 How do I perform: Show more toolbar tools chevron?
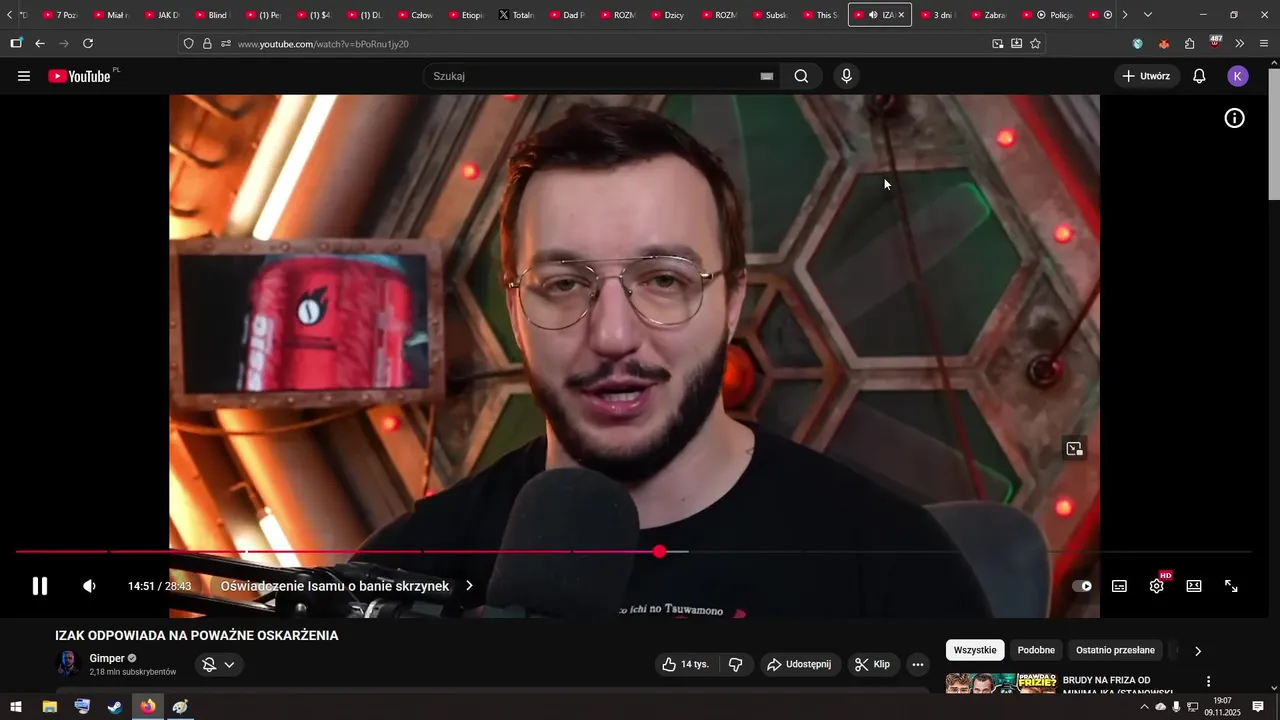(1240, 44)
